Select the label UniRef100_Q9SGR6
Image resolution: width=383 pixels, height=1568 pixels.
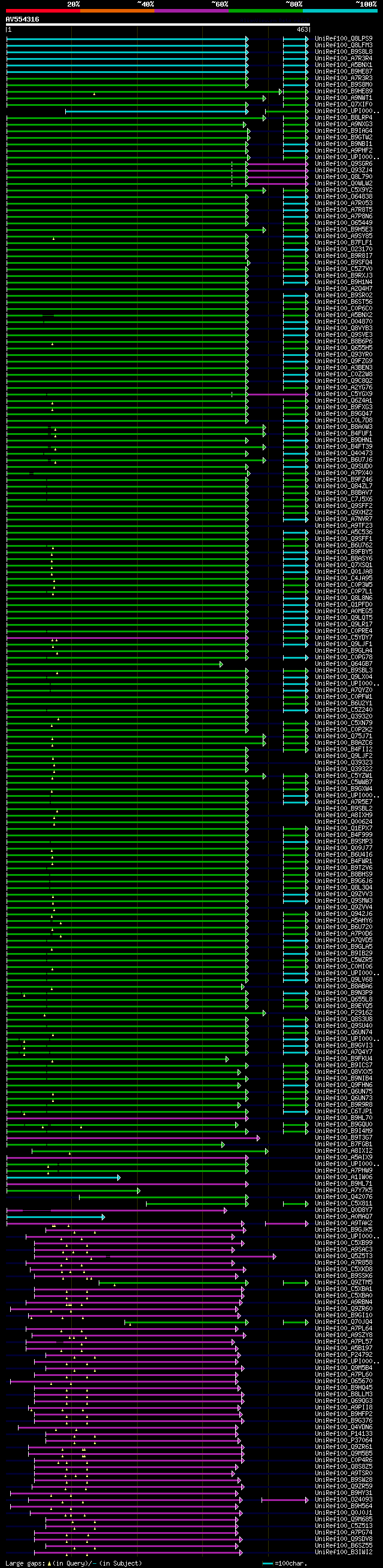(x=344, y=164)
